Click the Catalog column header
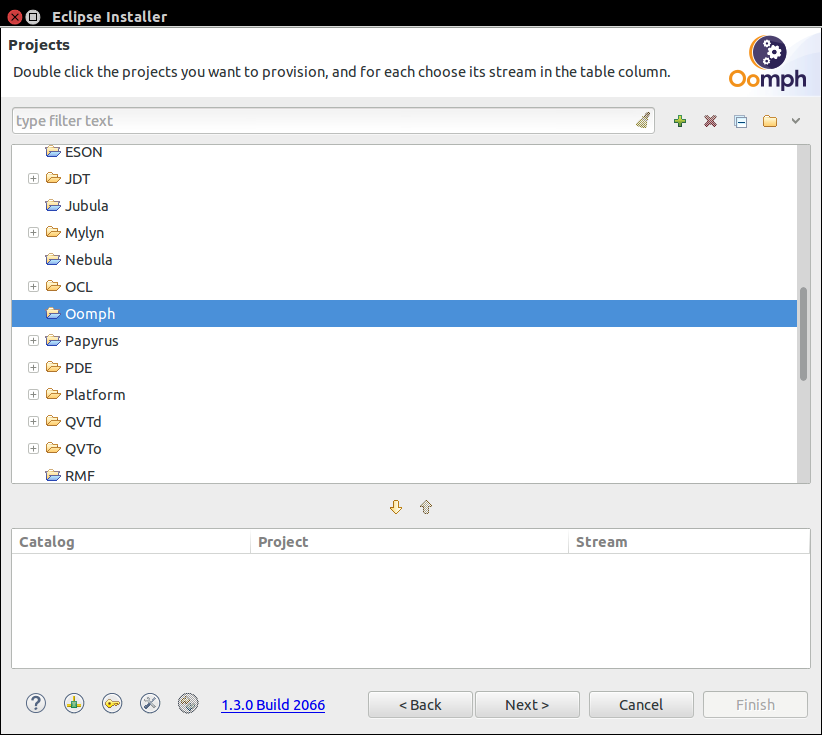Viewport: 822px width, 735px height. (x=131, y=542)
